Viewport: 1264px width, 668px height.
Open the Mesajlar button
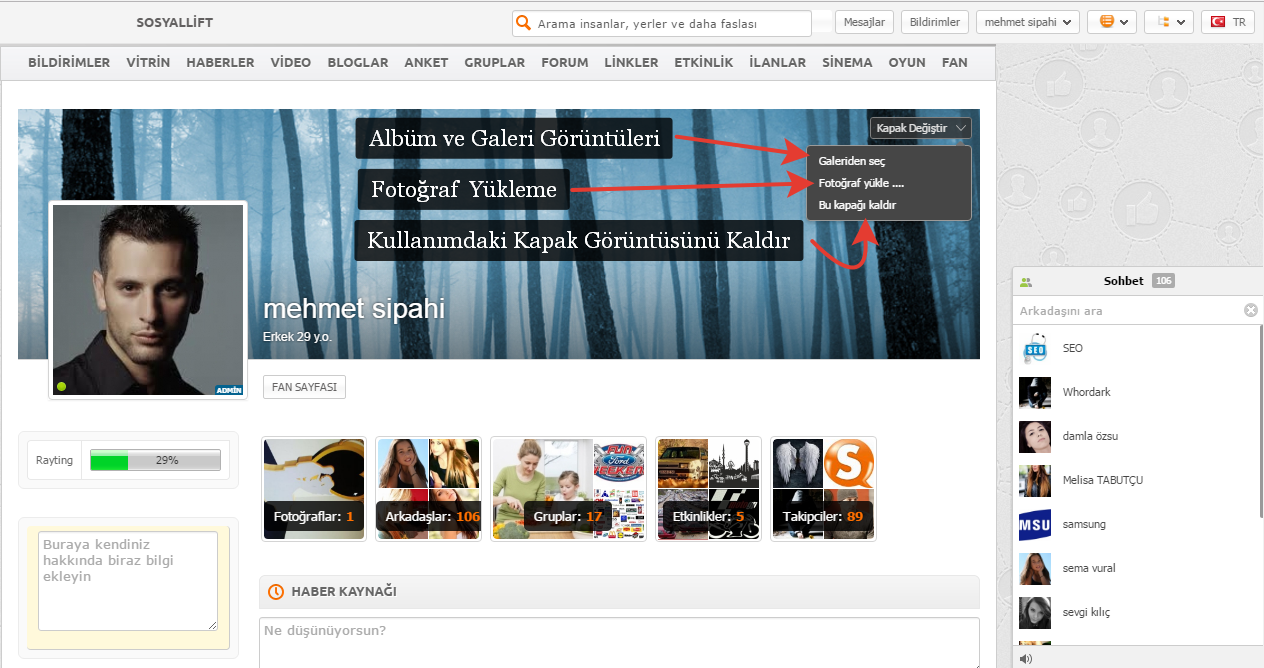[864, 22]
